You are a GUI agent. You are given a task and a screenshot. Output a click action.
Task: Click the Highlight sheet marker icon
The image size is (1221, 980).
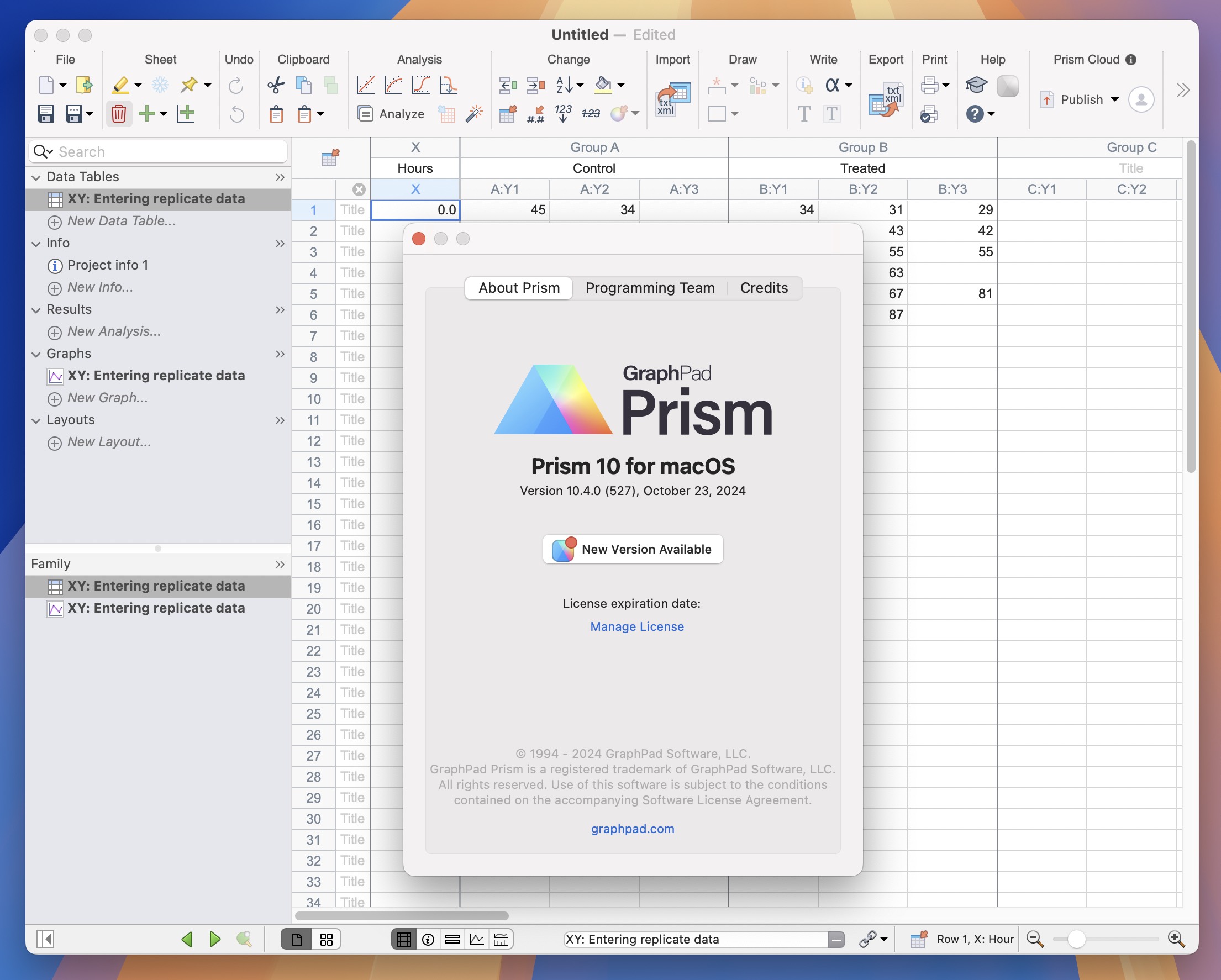[120, 85]
